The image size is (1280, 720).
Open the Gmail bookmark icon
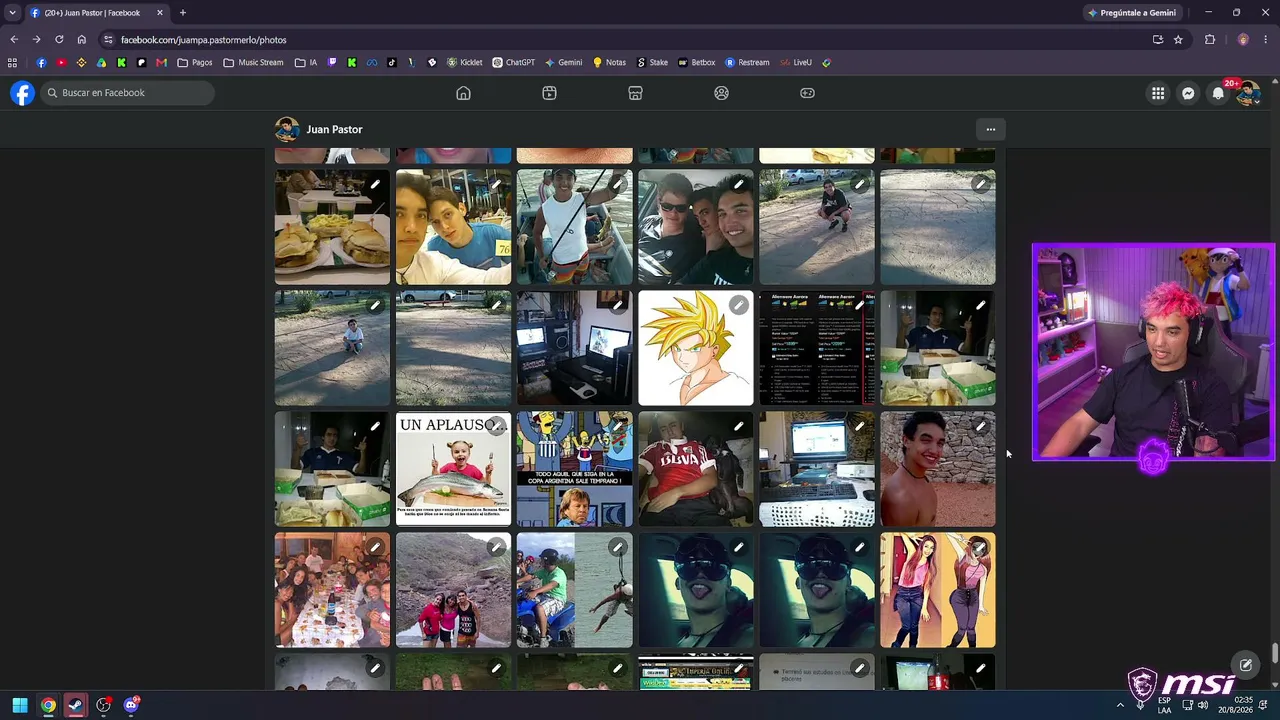[161, 62]
